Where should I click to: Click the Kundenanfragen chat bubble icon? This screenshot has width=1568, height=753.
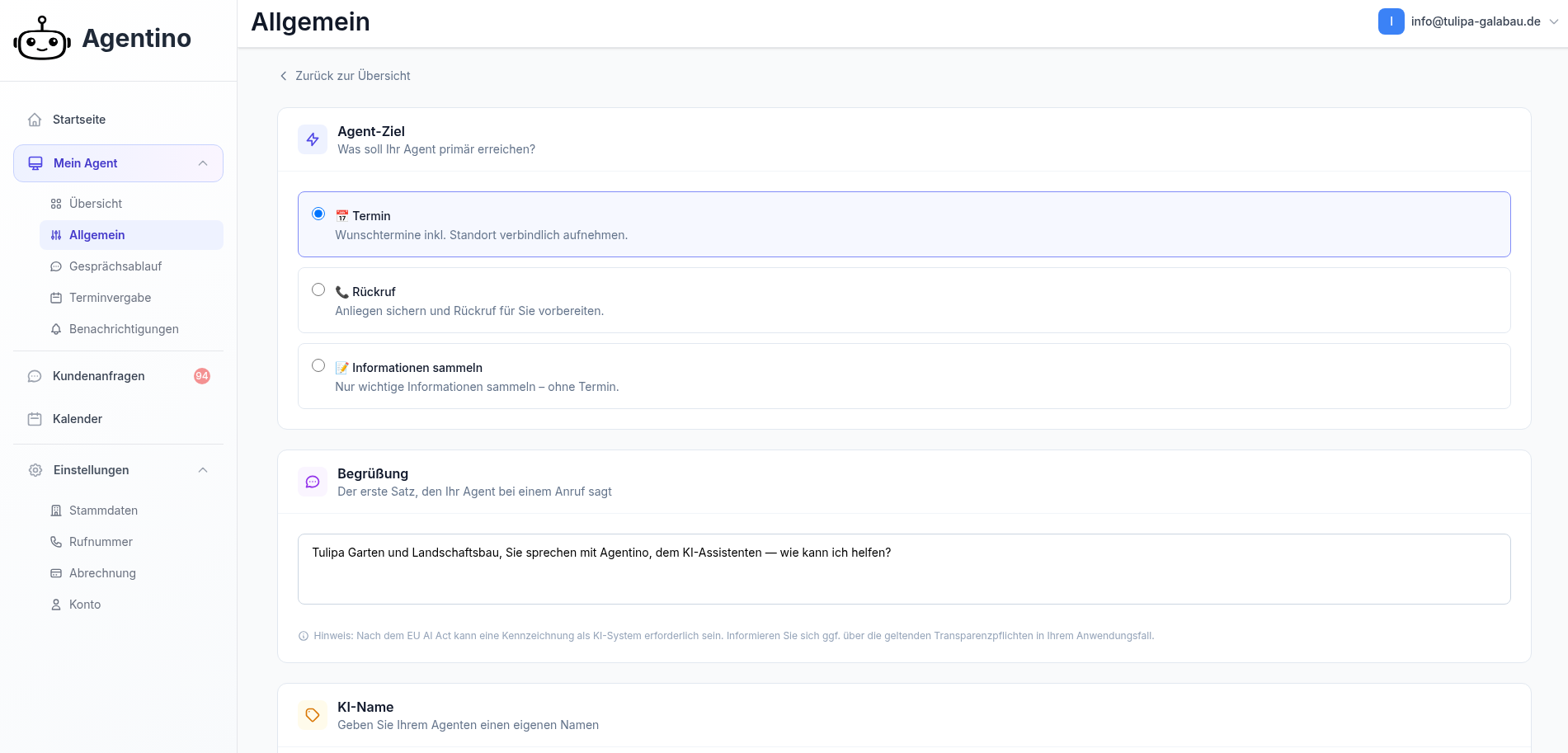35,376
